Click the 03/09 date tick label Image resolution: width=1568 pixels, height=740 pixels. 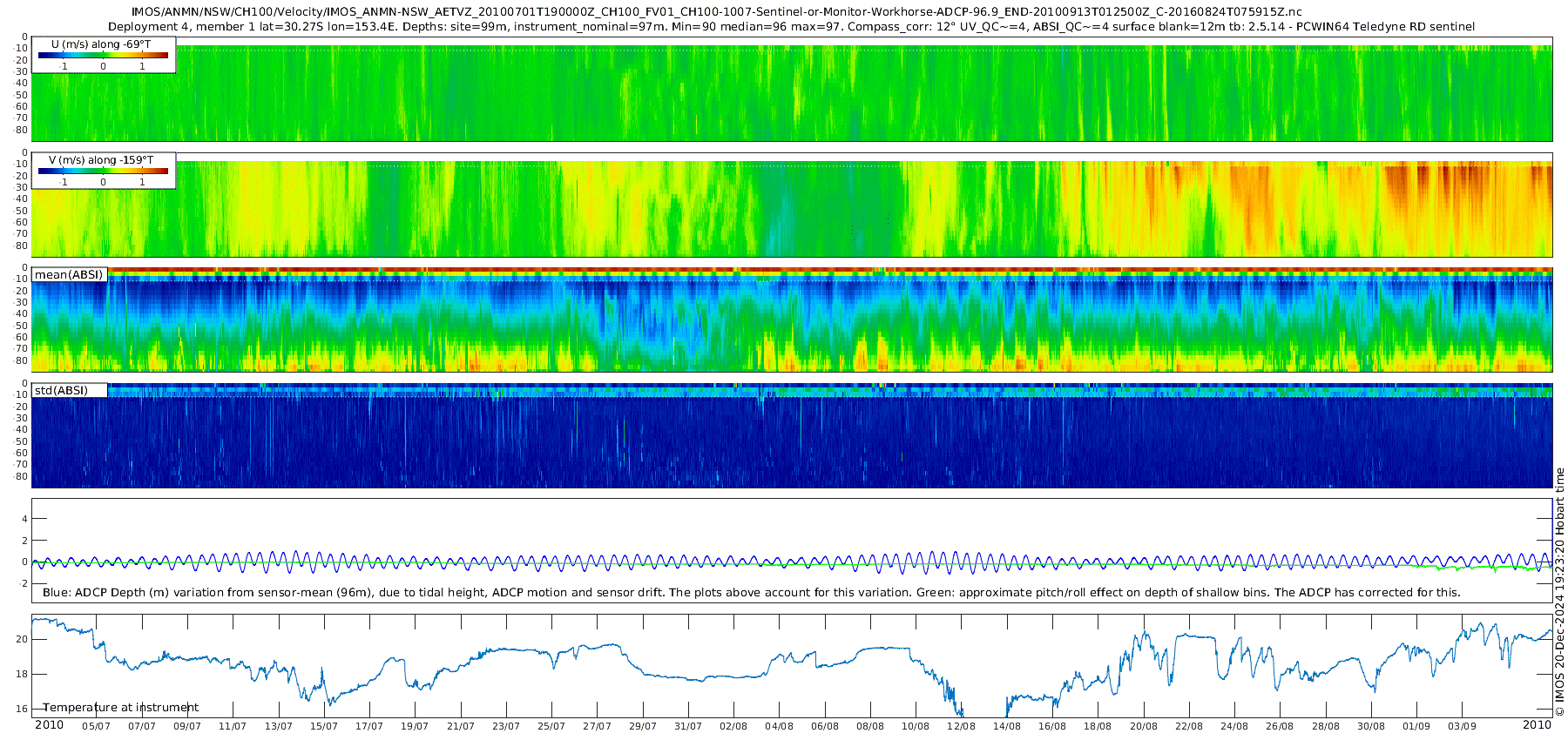[x=1462, y=726]
